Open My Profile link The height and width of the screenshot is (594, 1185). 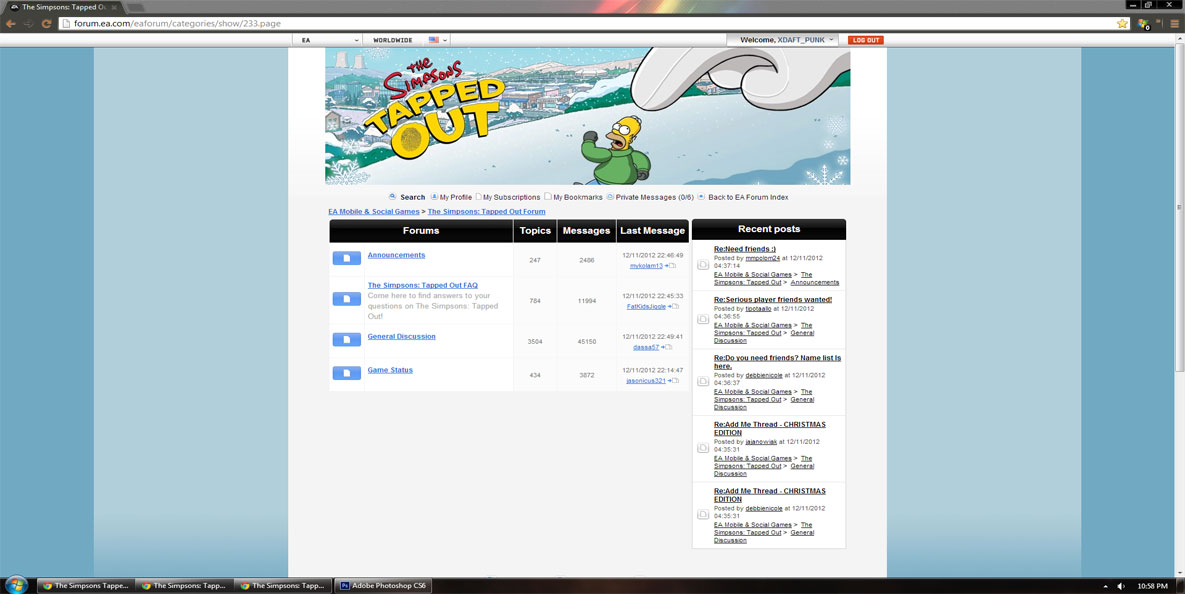pyautogui.click(x=456, y=197)
